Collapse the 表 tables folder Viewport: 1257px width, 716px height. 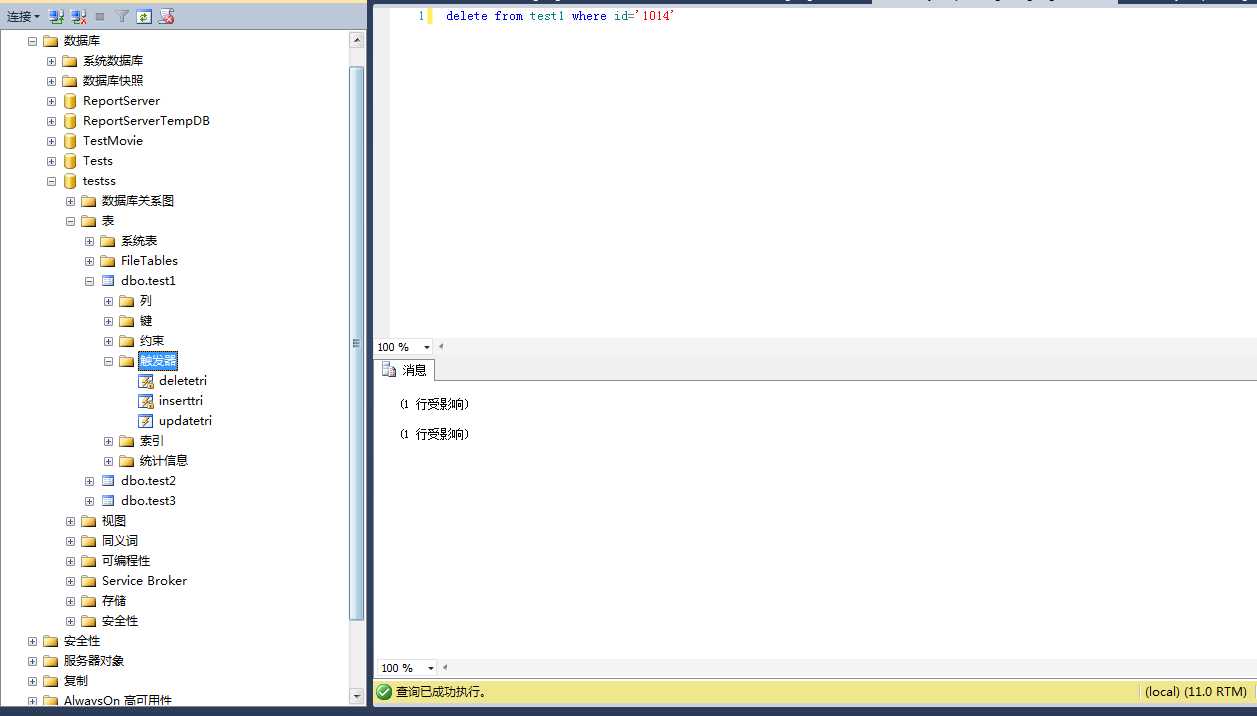tap(70, 221)
